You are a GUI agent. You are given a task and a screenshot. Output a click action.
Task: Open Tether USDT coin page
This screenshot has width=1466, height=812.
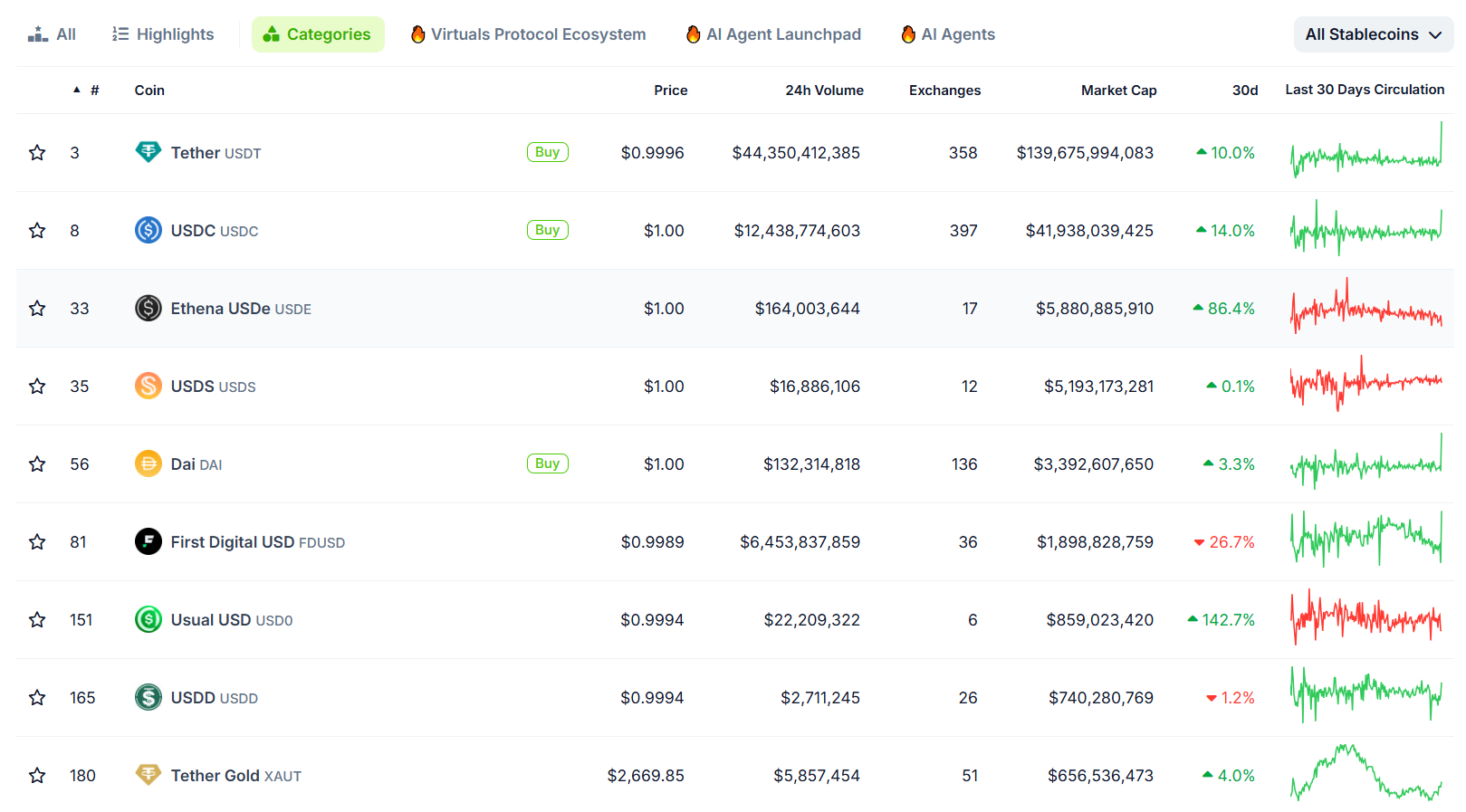coord(216,153)
